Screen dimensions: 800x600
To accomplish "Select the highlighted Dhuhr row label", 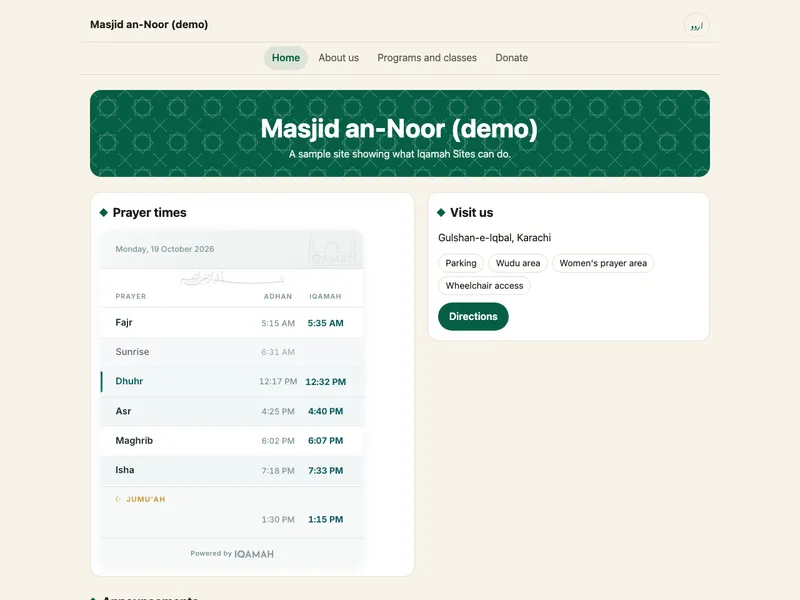I will pos(129,381).
